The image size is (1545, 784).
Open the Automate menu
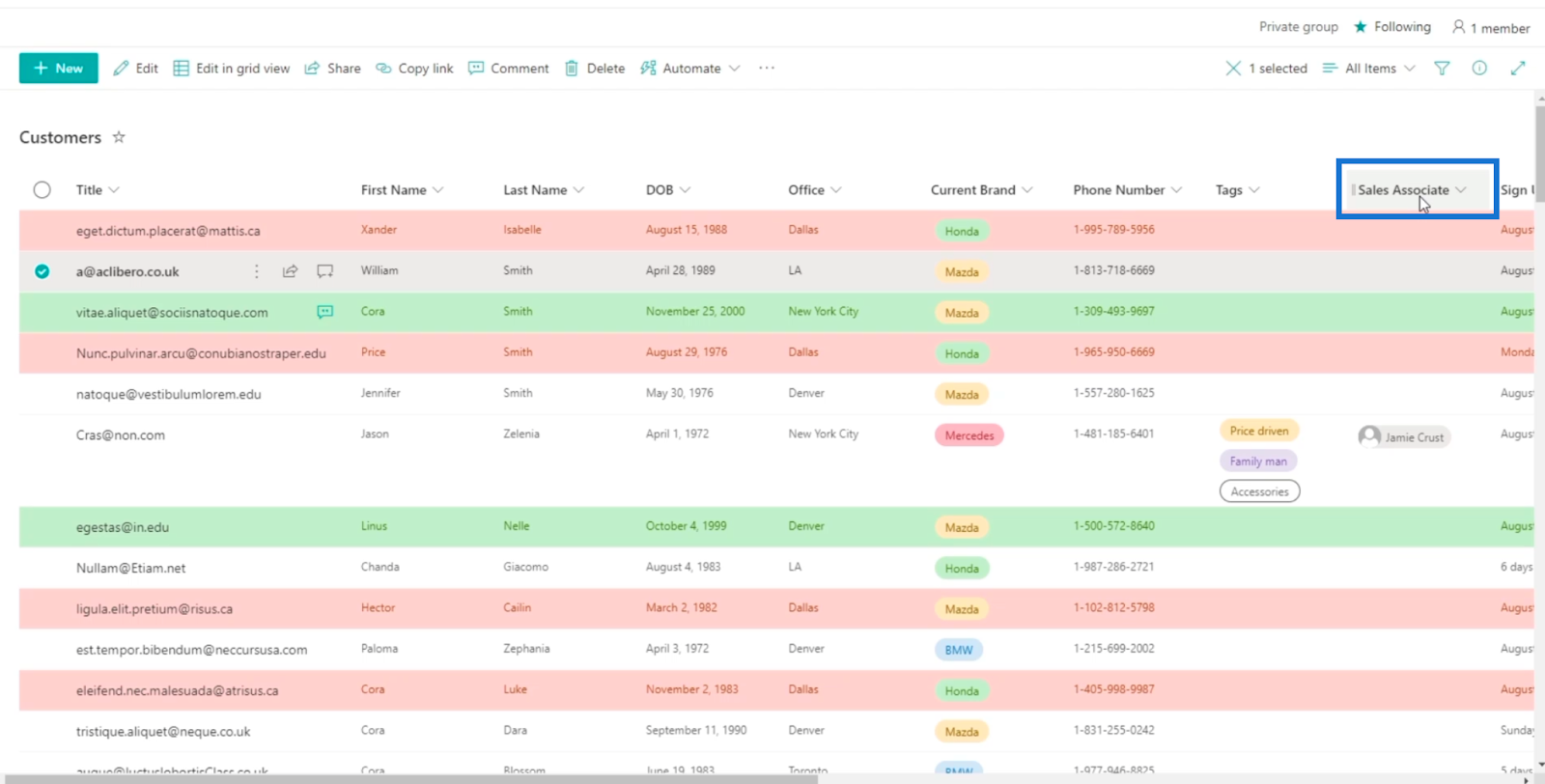[x=690, y=69]
